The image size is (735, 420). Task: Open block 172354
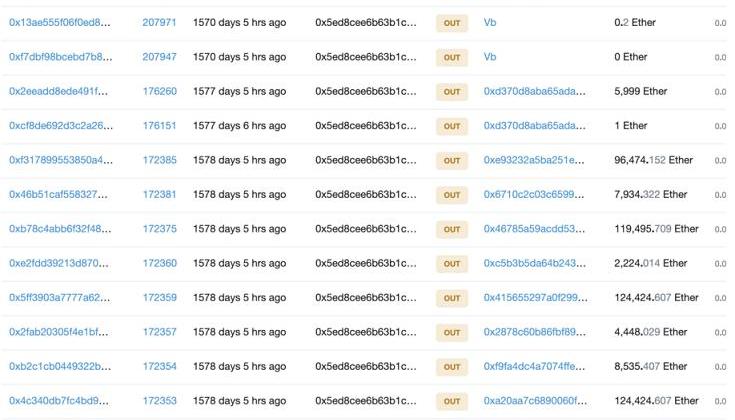(159, 366)
